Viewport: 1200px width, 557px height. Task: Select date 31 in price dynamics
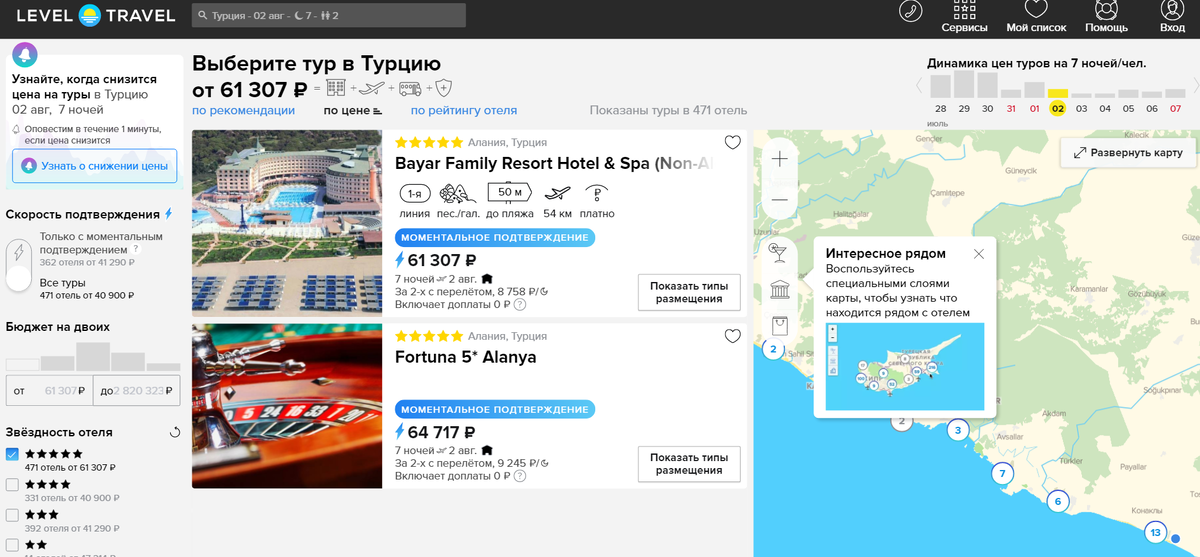pyautogui.click(x=1011, y=108)
